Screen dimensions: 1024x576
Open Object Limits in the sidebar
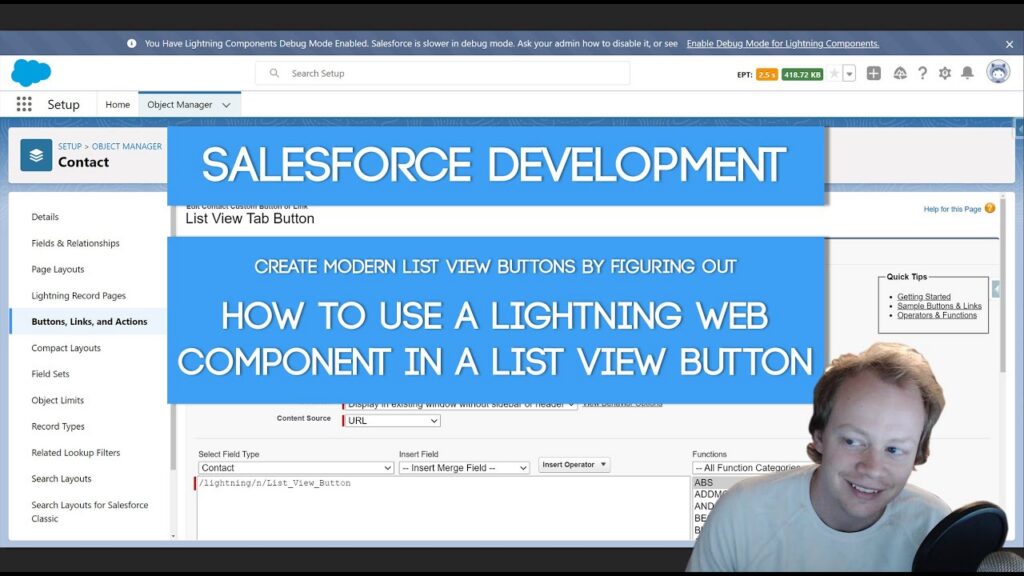tap(57, 400)
